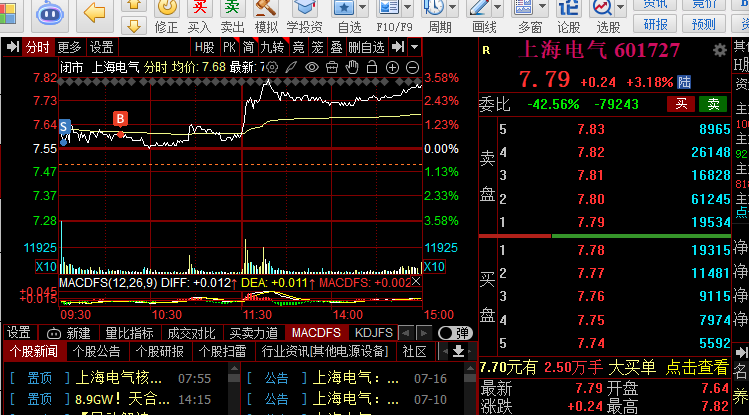This screenshot has height=415, width=749.
Task: Toggle the 弹 popup switch
Action: tap(455, 333)
